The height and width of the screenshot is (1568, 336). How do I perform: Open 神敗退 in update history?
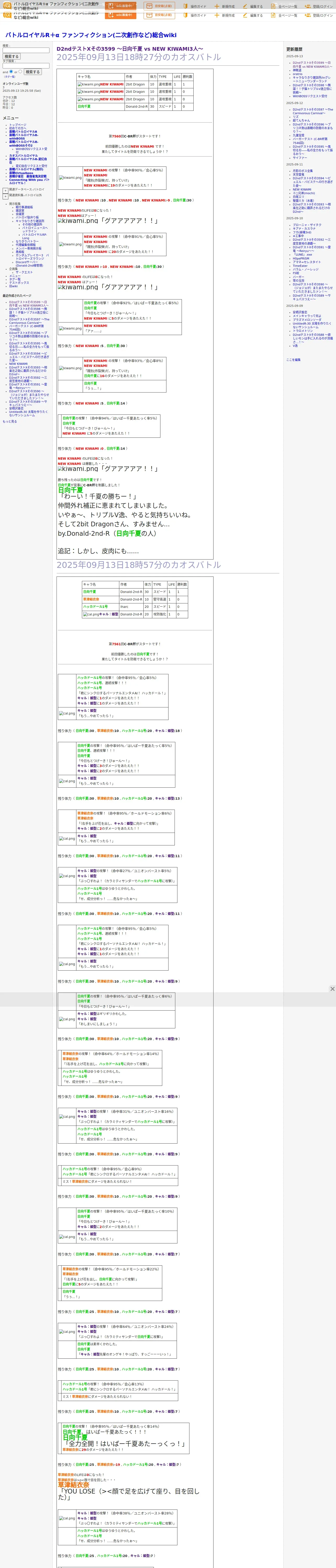pos(297,70)
